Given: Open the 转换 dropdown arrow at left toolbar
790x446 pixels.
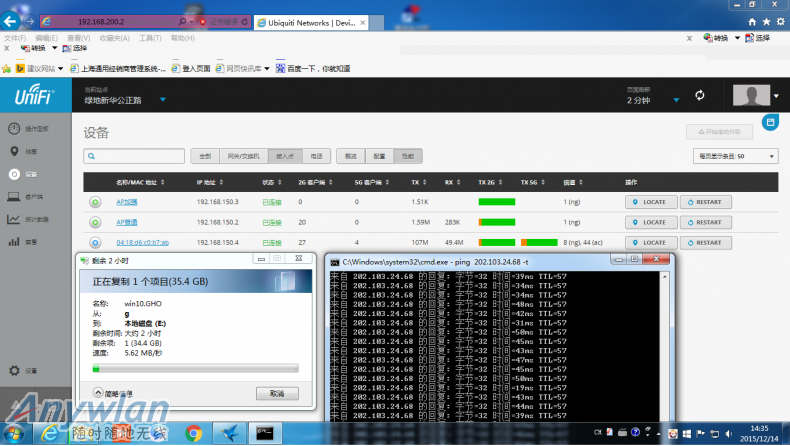Looking at the screenshot, I should [x=54, y=48].
